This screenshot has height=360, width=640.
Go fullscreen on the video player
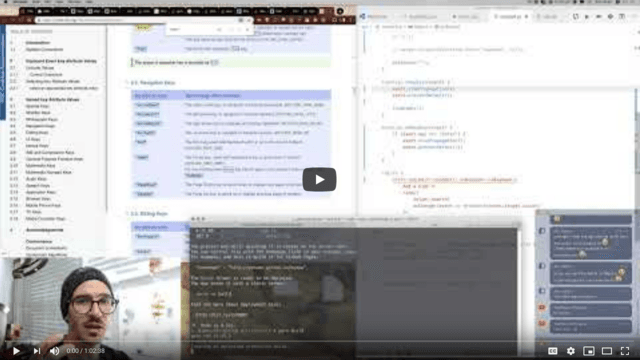click(x=625, y=351)
